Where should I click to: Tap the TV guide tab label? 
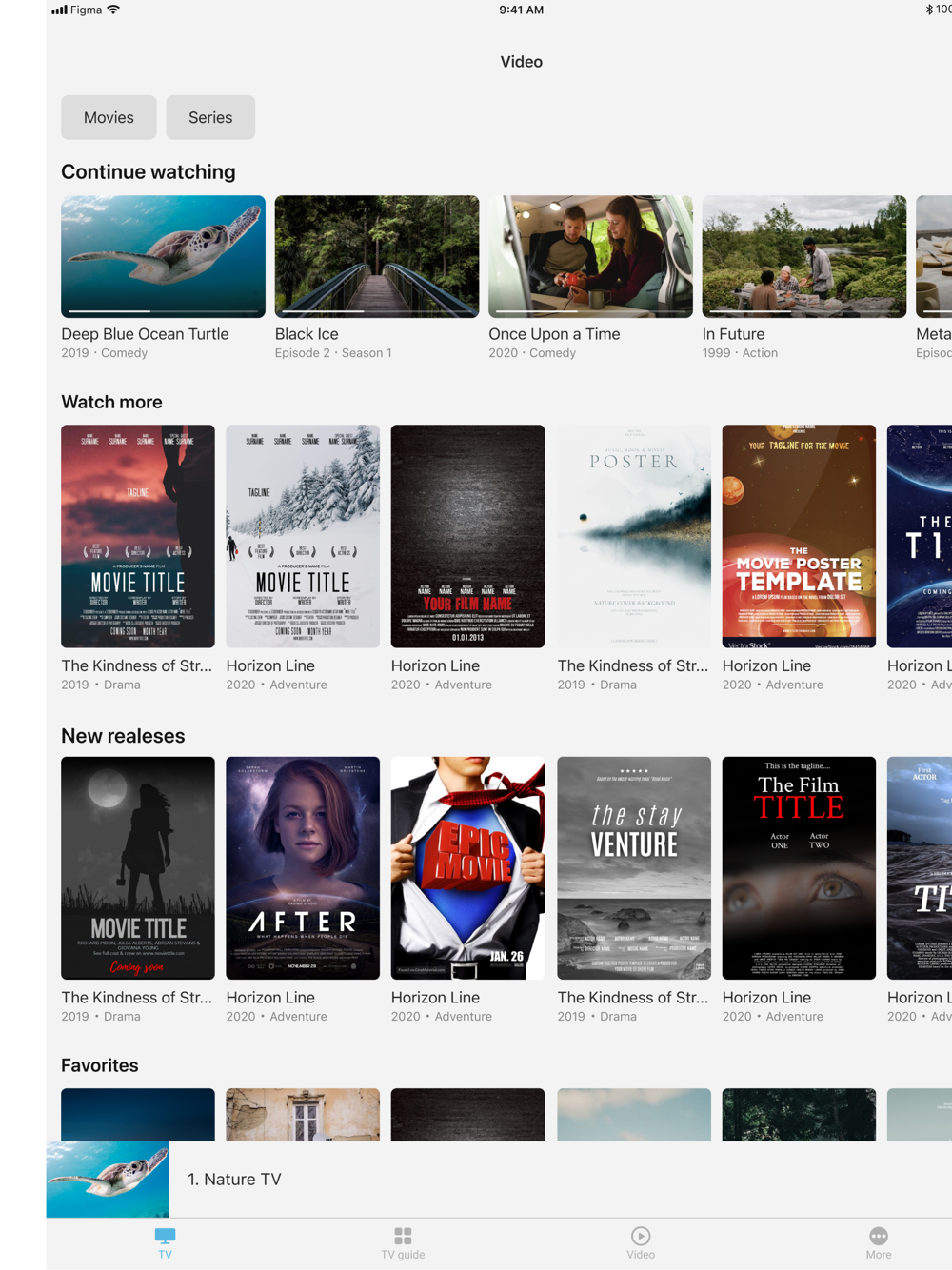pos(403,1255)
